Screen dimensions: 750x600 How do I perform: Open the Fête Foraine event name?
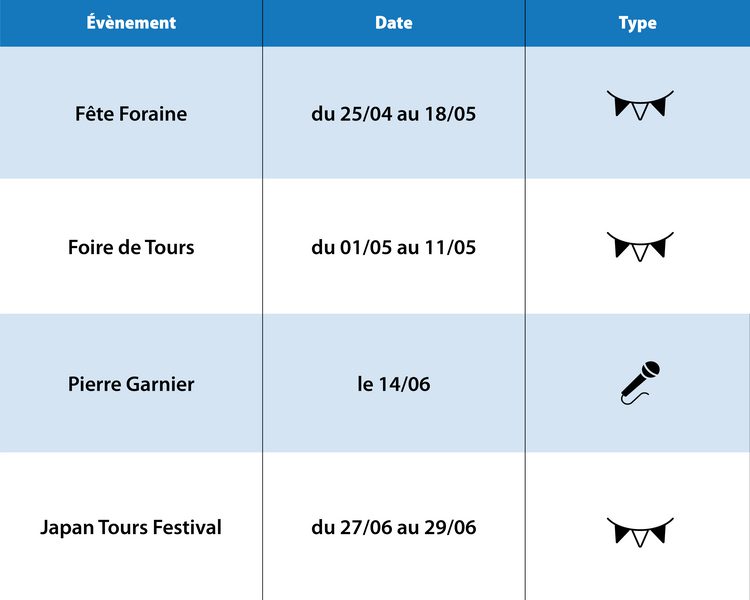point(131,114)
